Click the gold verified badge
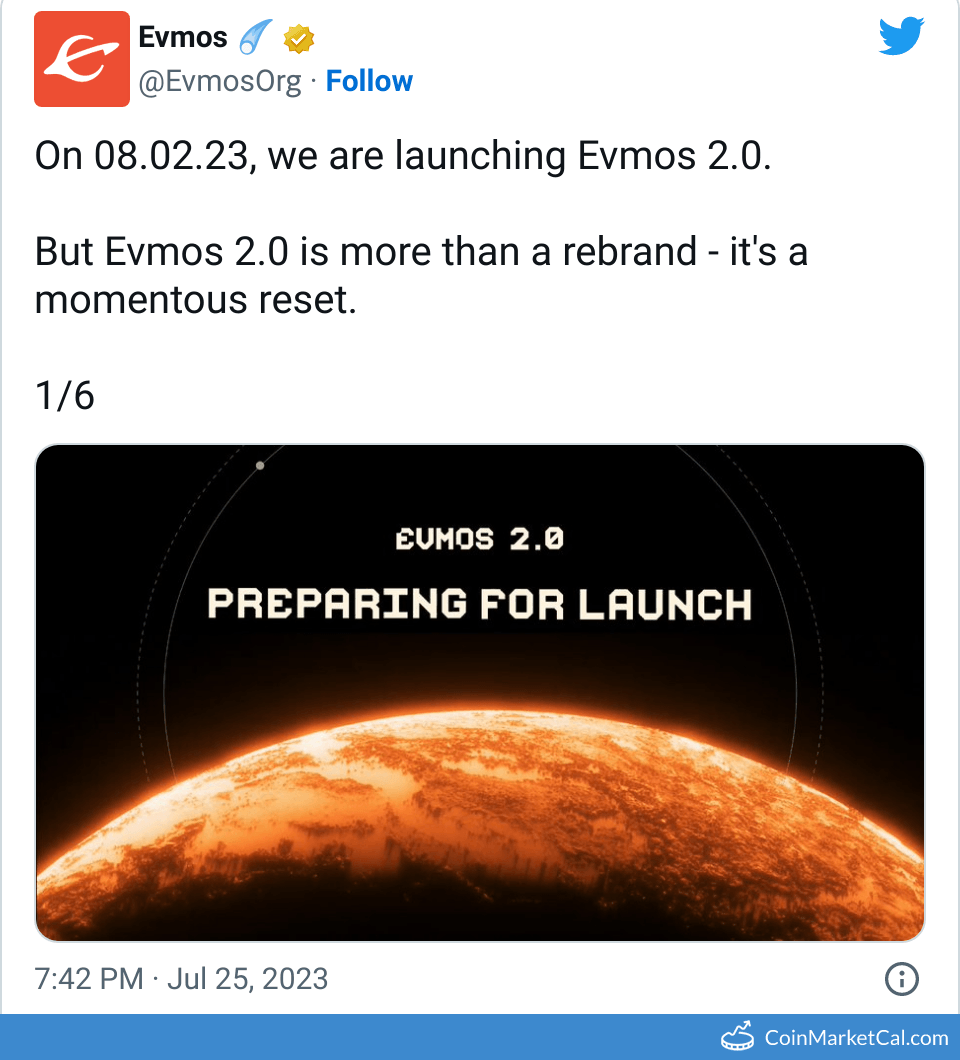Image resolution: width=960 pixels, height=1060 pixels. coord(299,39)
